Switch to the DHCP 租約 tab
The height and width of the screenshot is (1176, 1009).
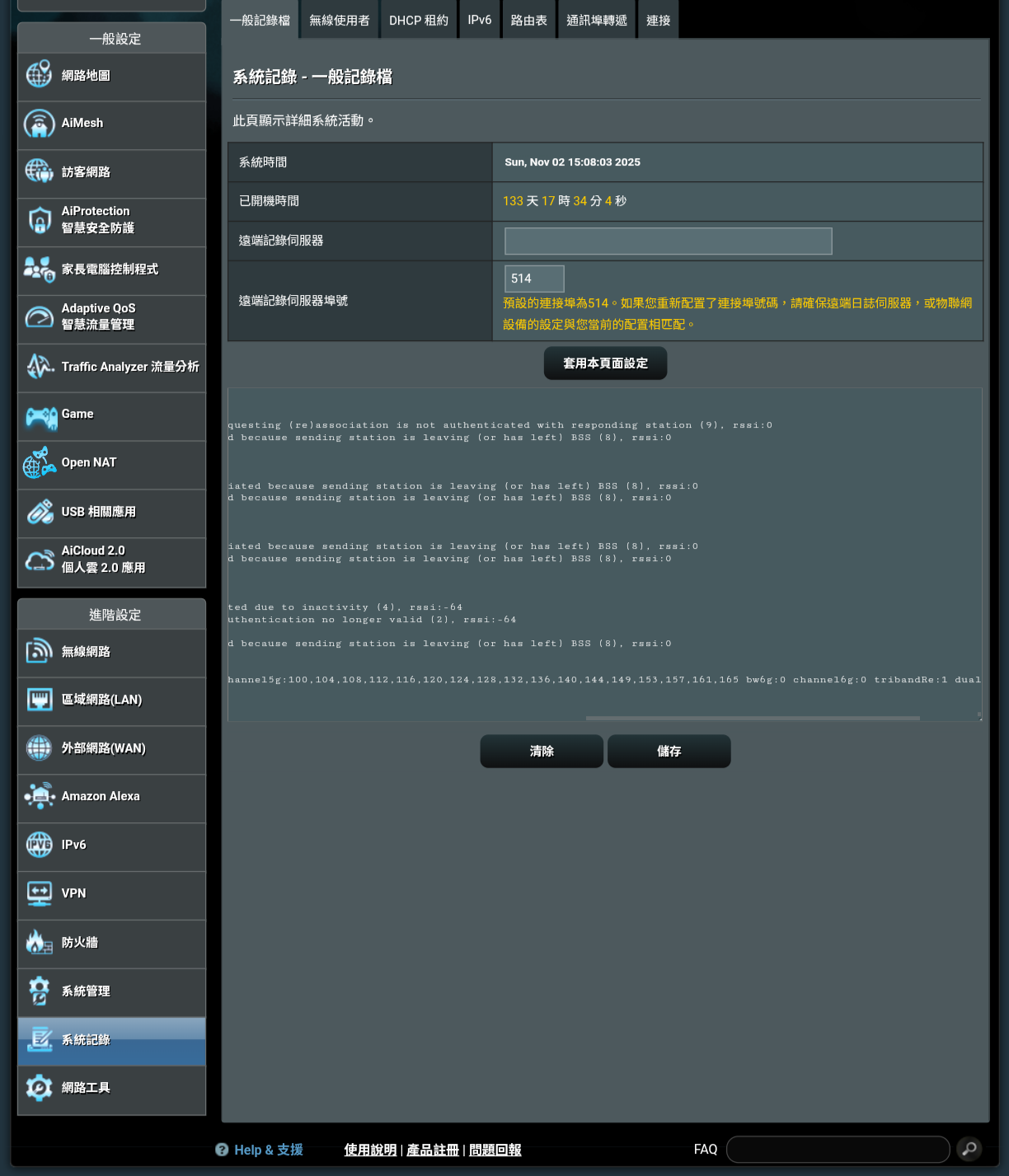pos(418,19)
